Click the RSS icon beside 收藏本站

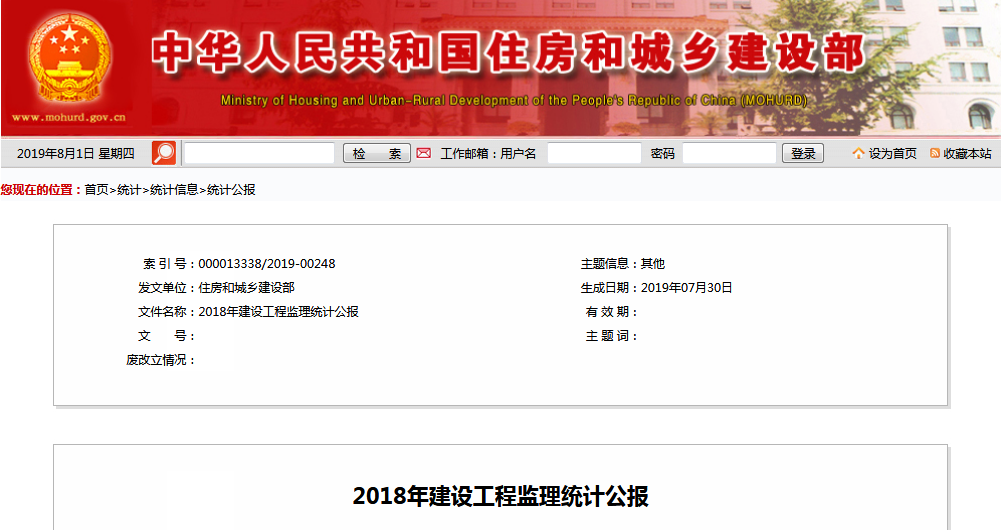tap(935, 153)
